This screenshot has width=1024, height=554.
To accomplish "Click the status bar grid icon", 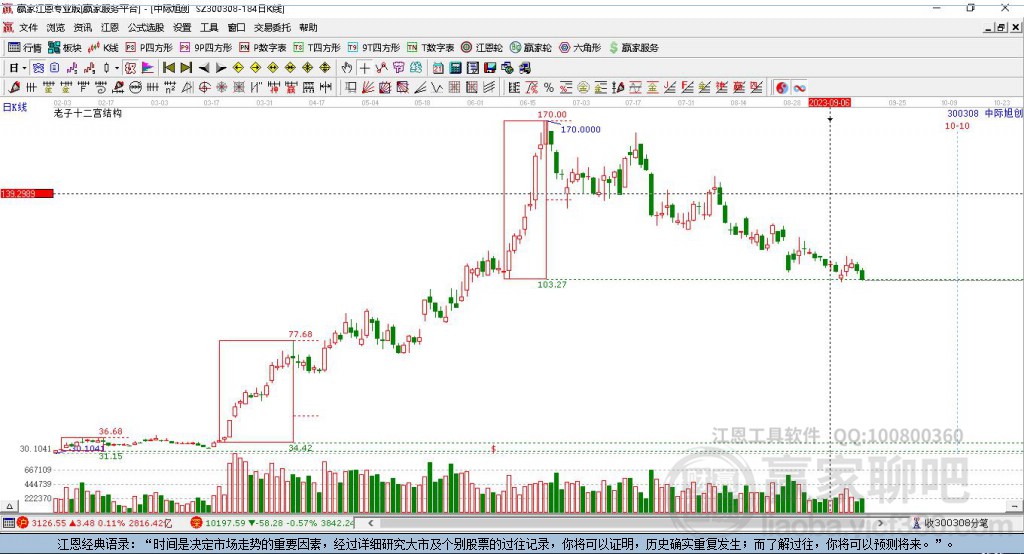I will 8,523.
